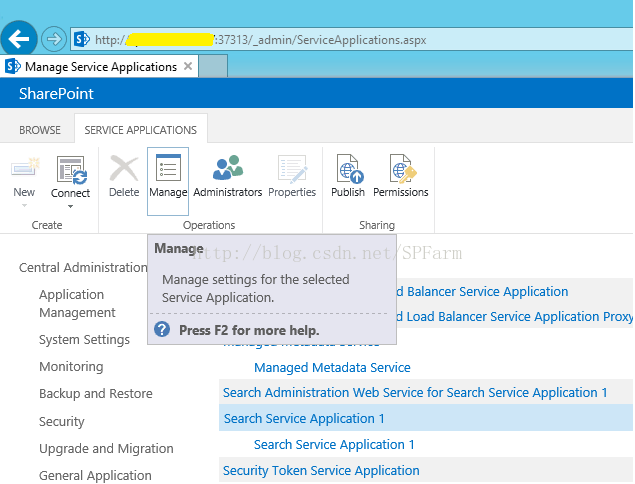
Task: Expand the Connect dropdown arrow
Action: (x=70, y=207)
